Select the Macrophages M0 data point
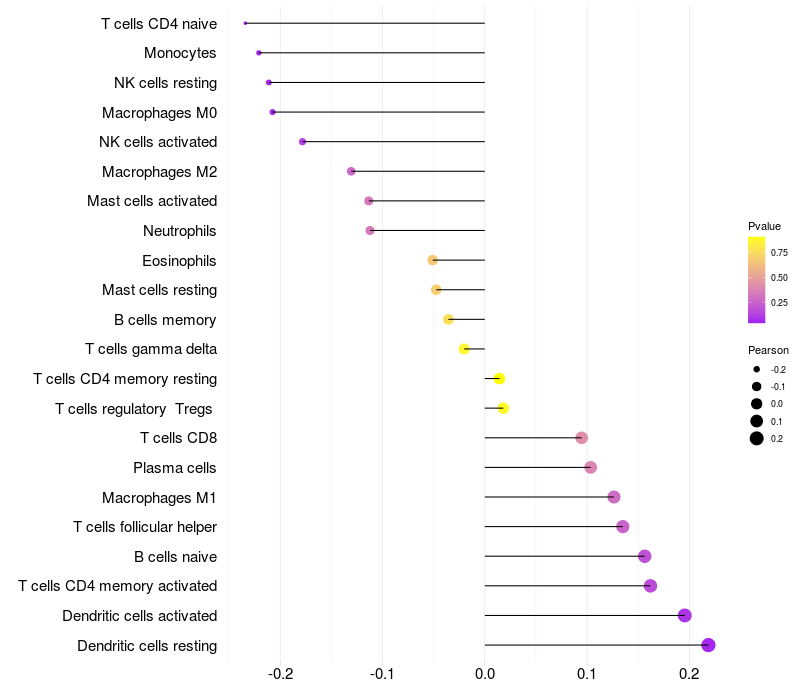Screen dimensions: 800x700 coord(272,112)
